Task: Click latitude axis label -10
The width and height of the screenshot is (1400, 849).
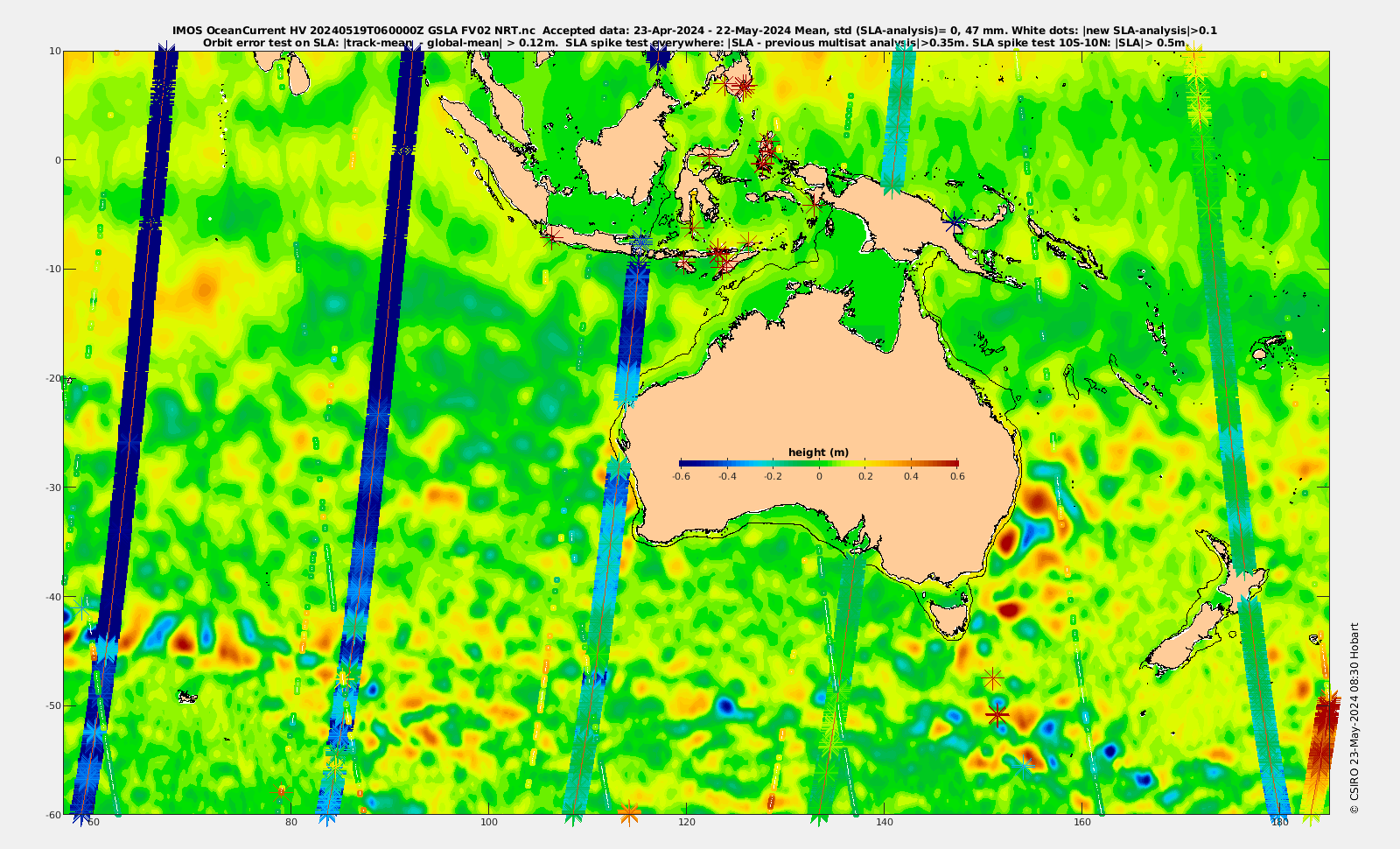Action: (x=52, y=269)
